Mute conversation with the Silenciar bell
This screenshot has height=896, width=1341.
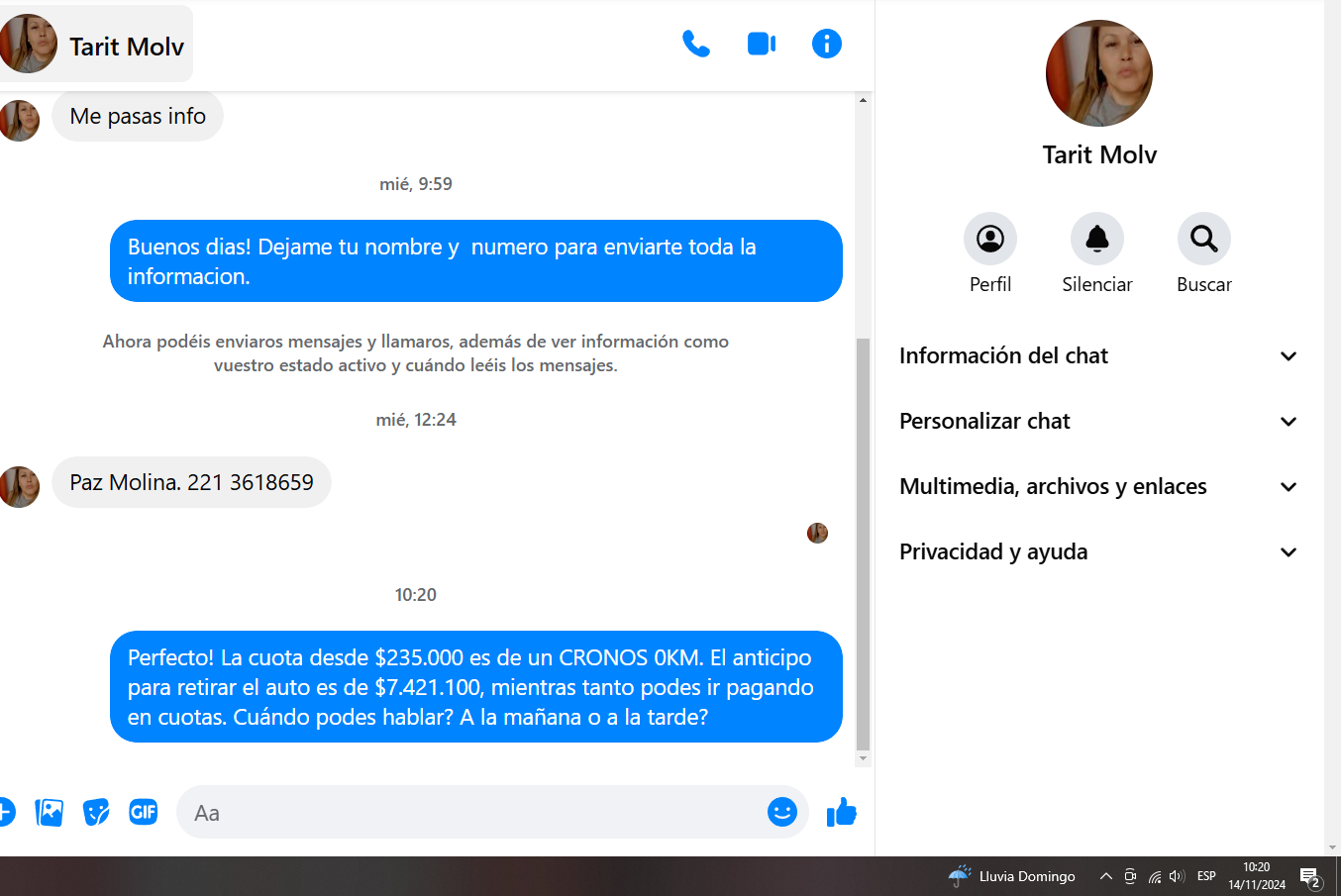coord(1096,239)
